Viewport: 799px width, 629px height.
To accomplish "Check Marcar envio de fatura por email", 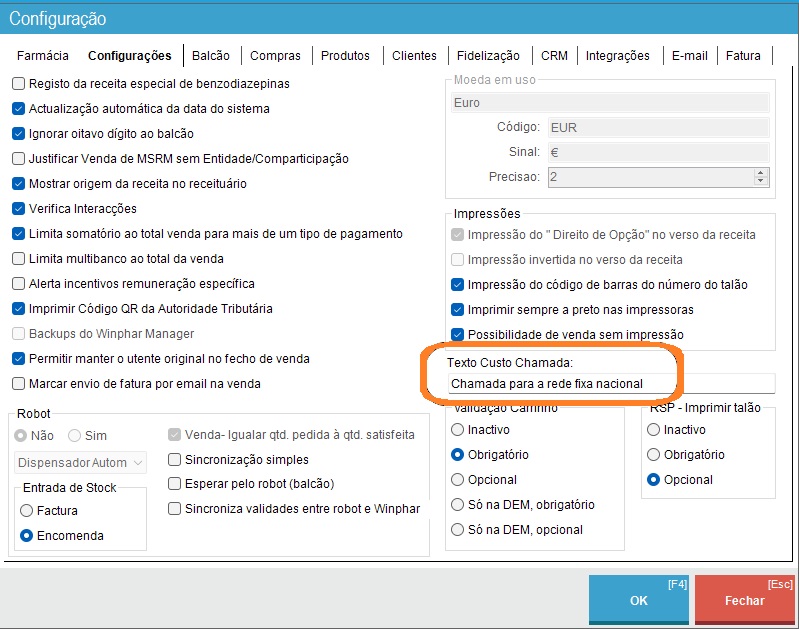I will point(19,384).
